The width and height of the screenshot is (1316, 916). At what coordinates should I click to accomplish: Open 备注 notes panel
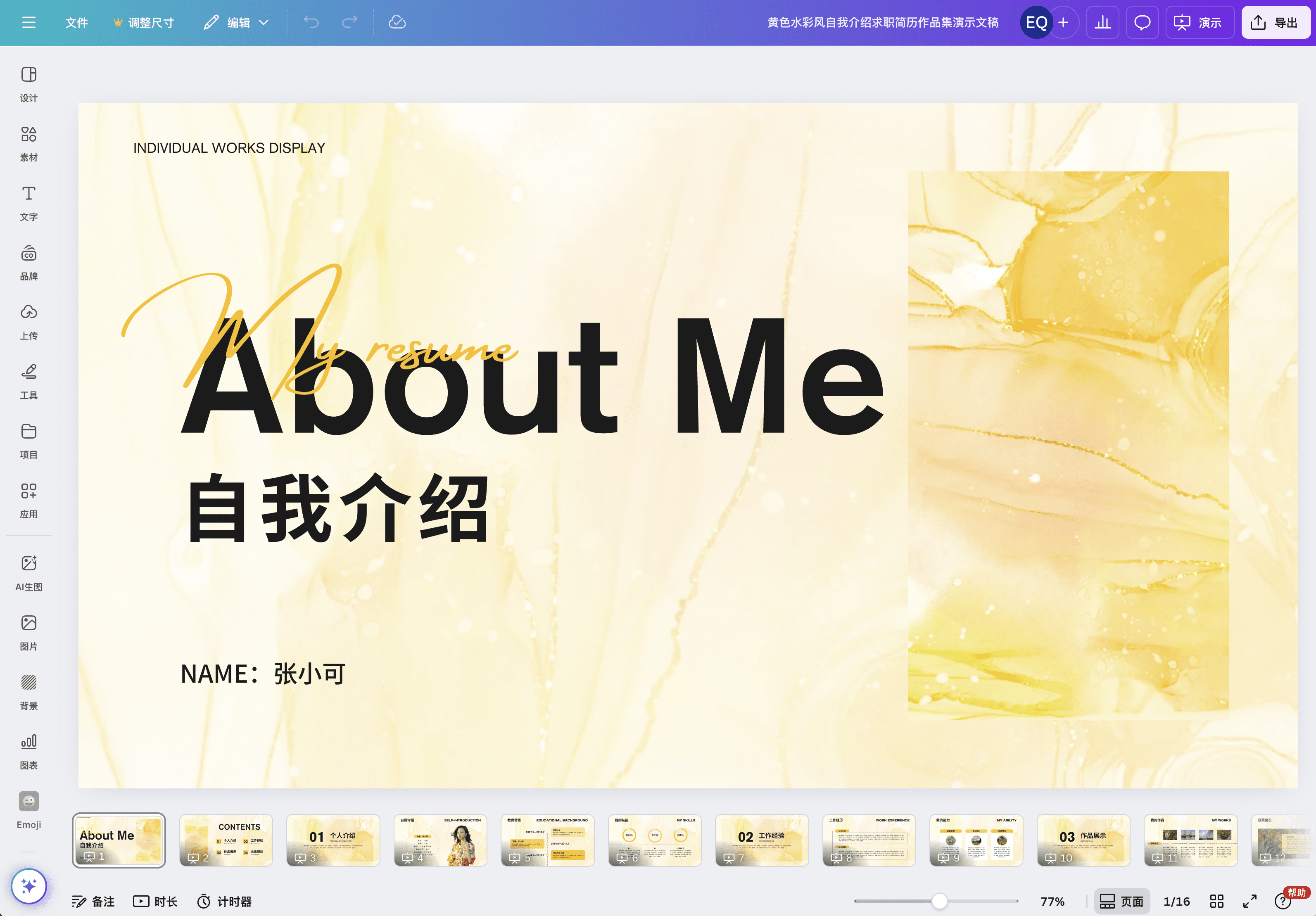click(x=93, y=902)
